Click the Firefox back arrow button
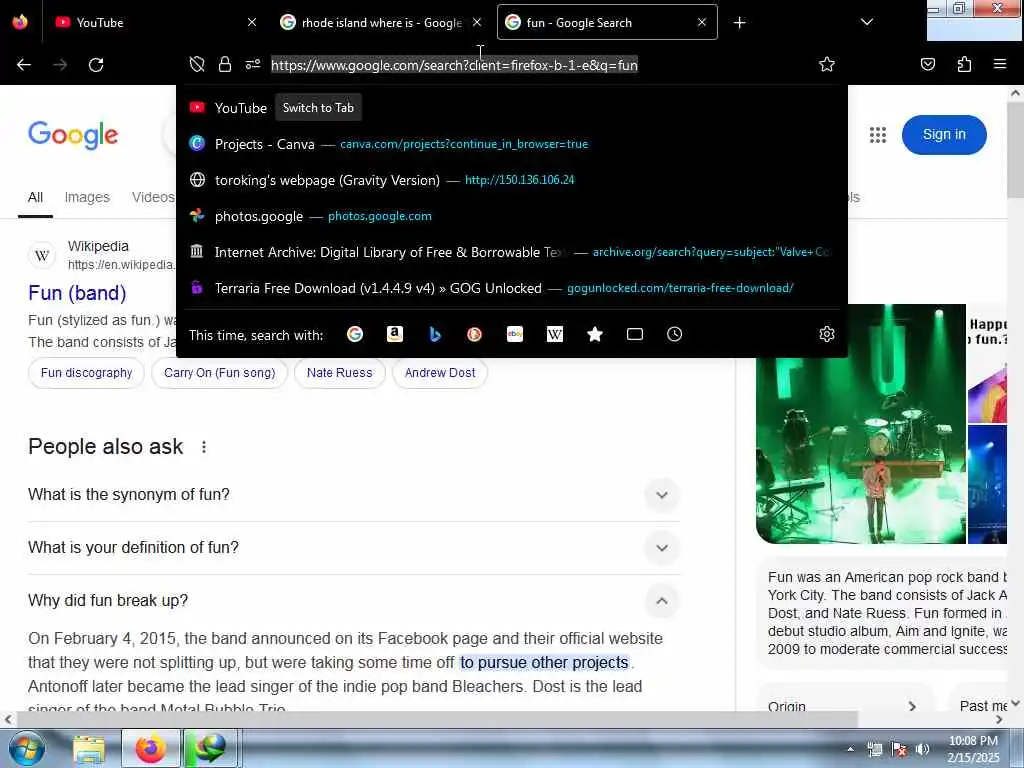 point(24,65)
